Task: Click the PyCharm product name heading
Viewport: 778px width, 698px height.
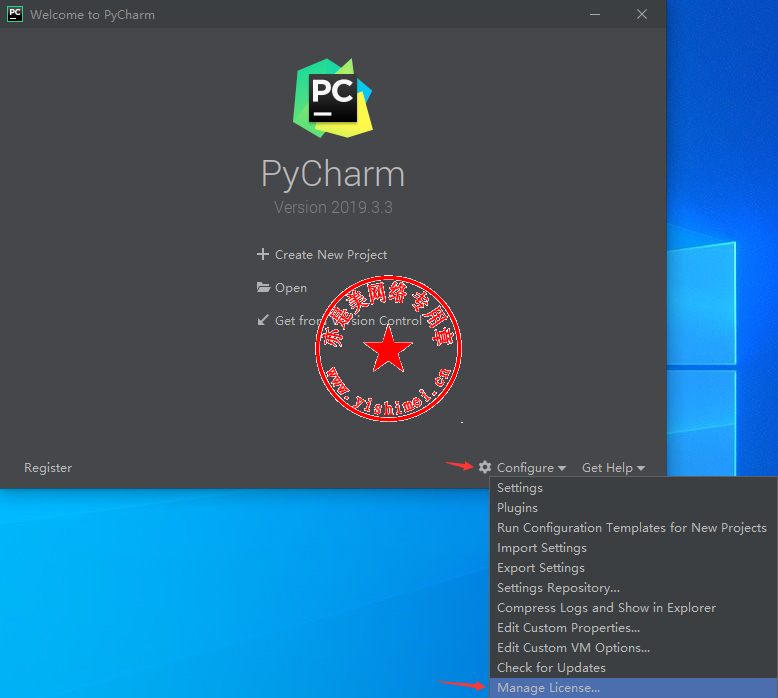Action: (333, 174)
